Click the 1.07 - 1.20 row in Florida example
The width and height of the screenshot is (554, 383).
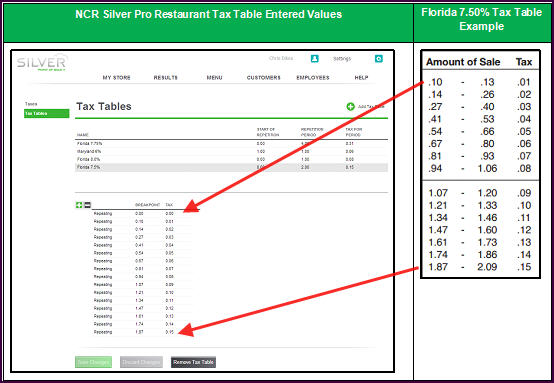[x=479, y=193]
